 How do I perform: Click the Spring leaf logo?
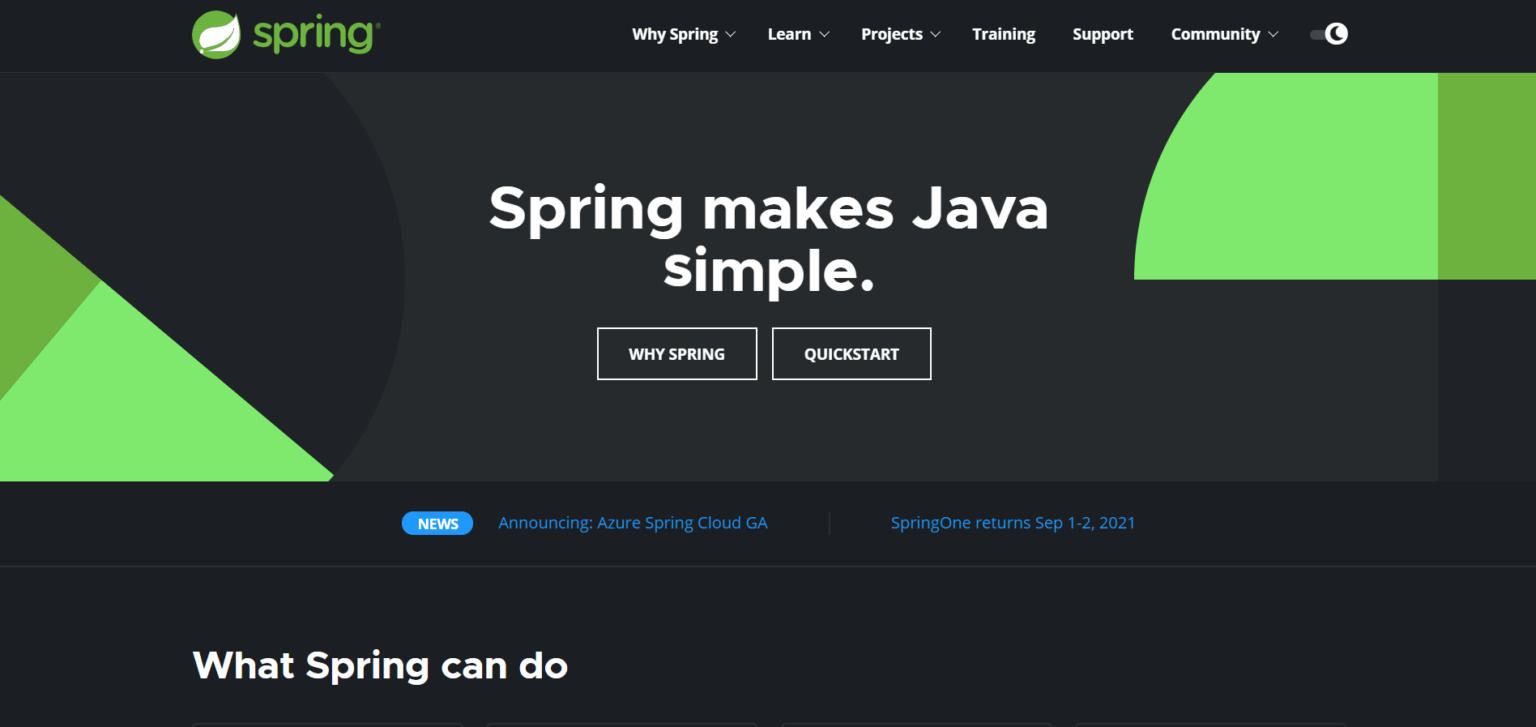(214, 33)
